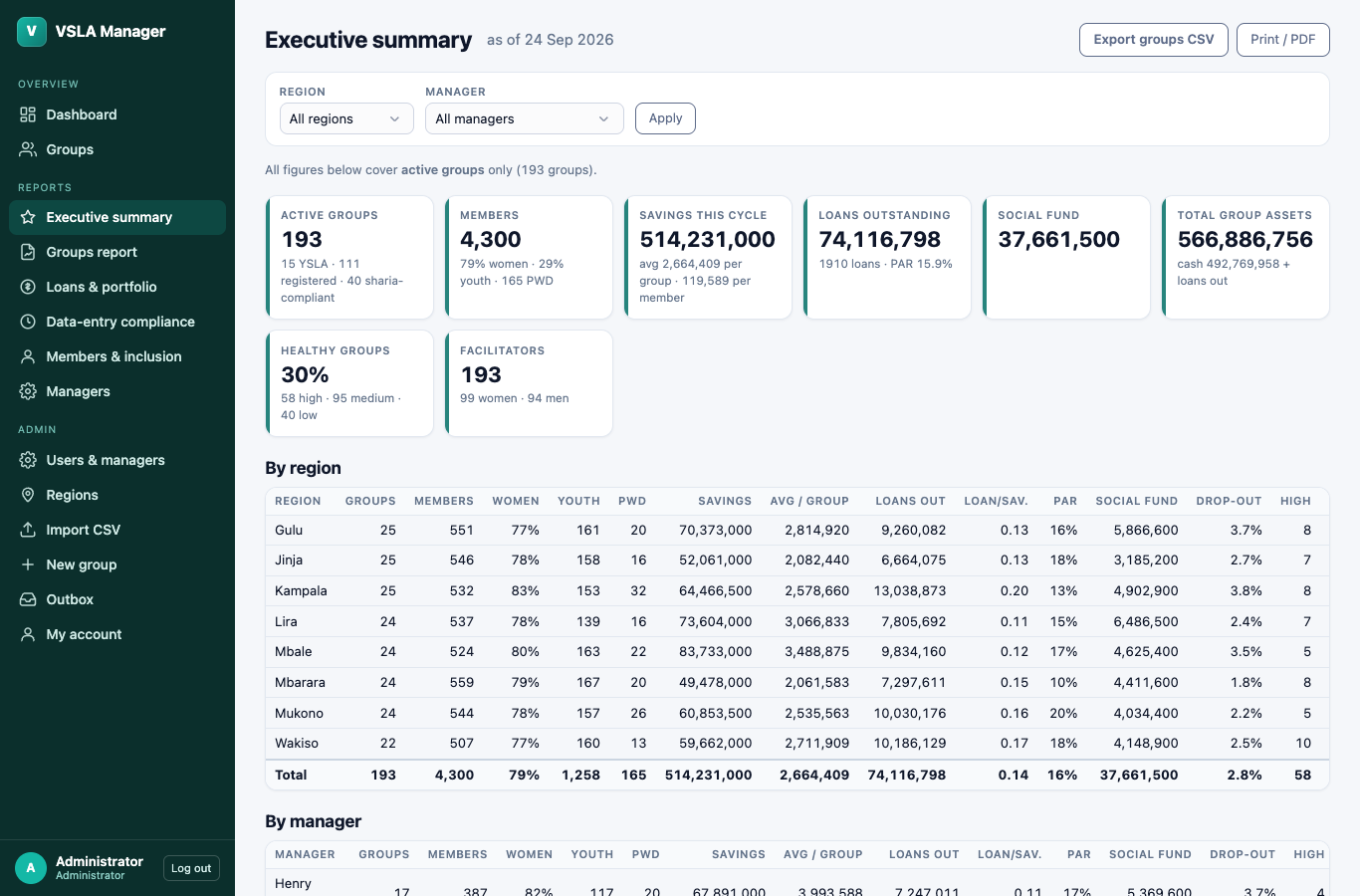Click the Wakiso region name

point(297,744)
